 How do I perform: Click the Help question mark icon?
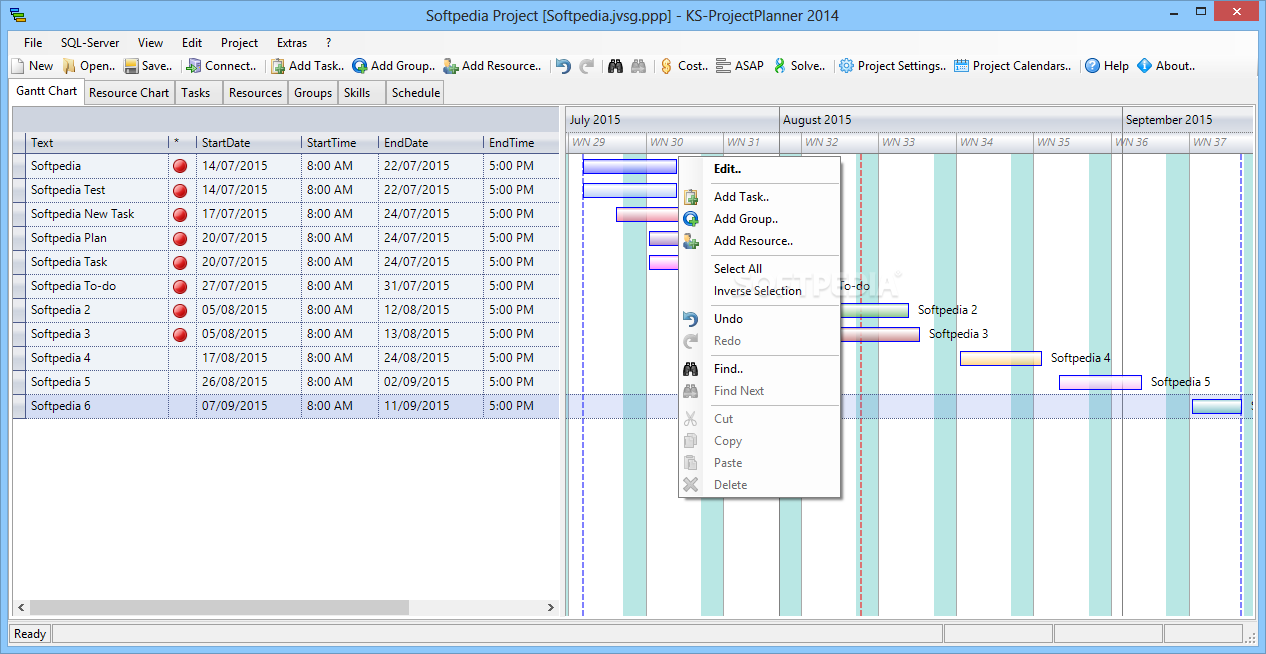(1093, 66)
